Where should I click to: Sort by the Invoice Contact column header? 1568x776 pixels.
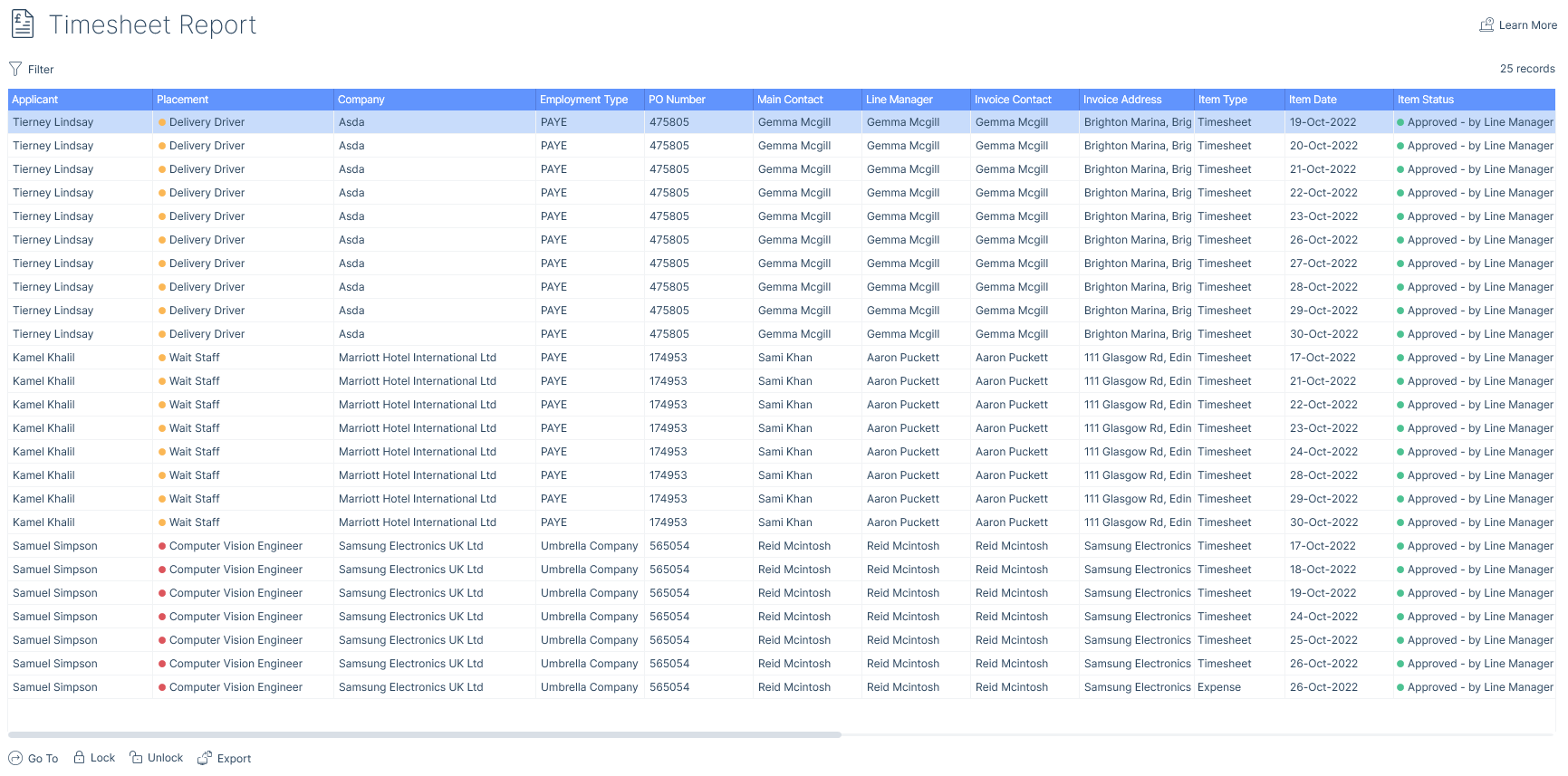(1024, 100)
